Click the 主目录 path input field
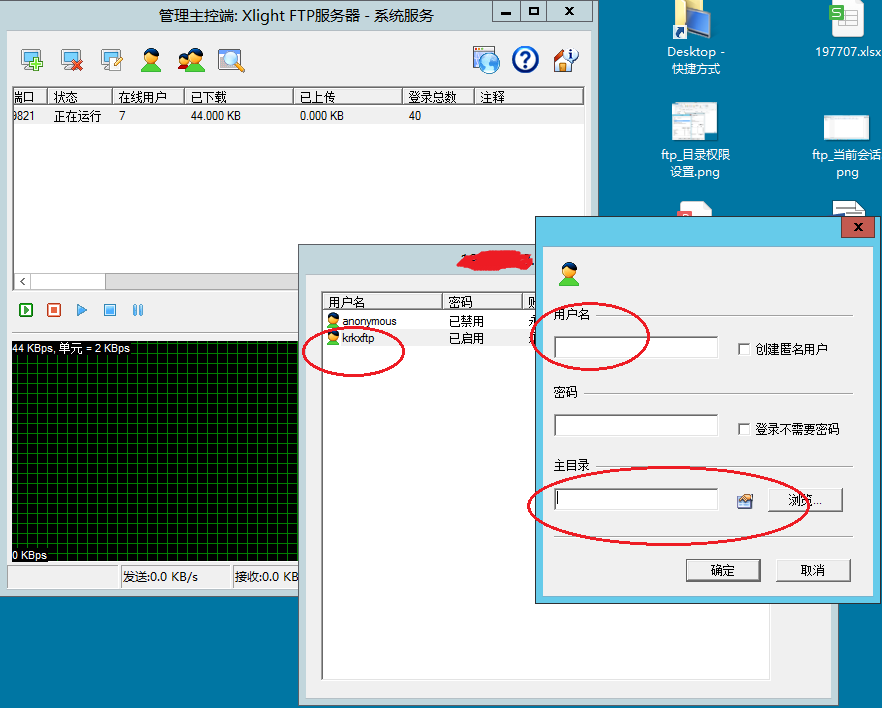The height and width of the screenshot is (708, 882). (x=636, y=499)
